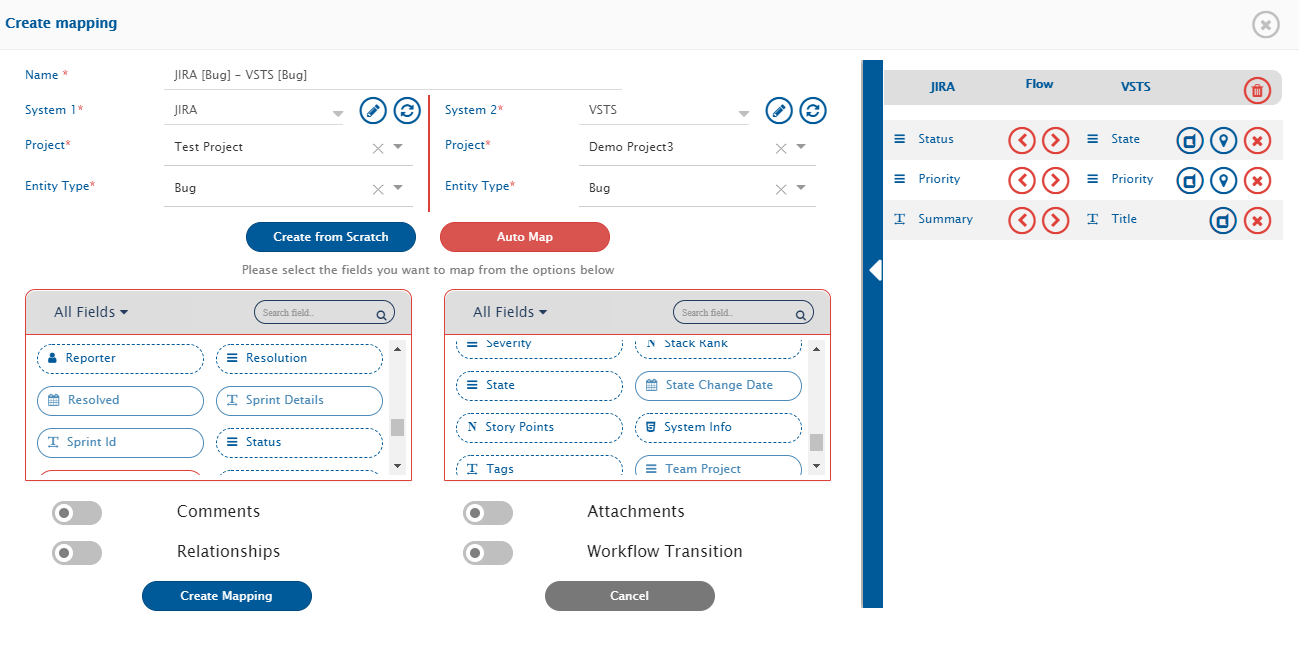Turn on the Attachments toggle
The image size is (1300, 653).
click(488, 513)
